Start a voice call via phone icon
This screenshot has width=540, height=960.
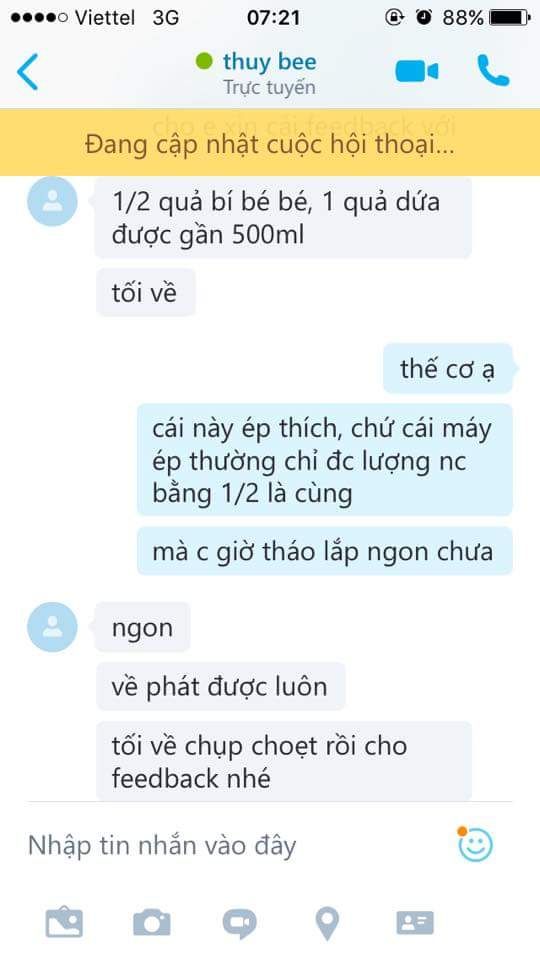pos(493,70)
